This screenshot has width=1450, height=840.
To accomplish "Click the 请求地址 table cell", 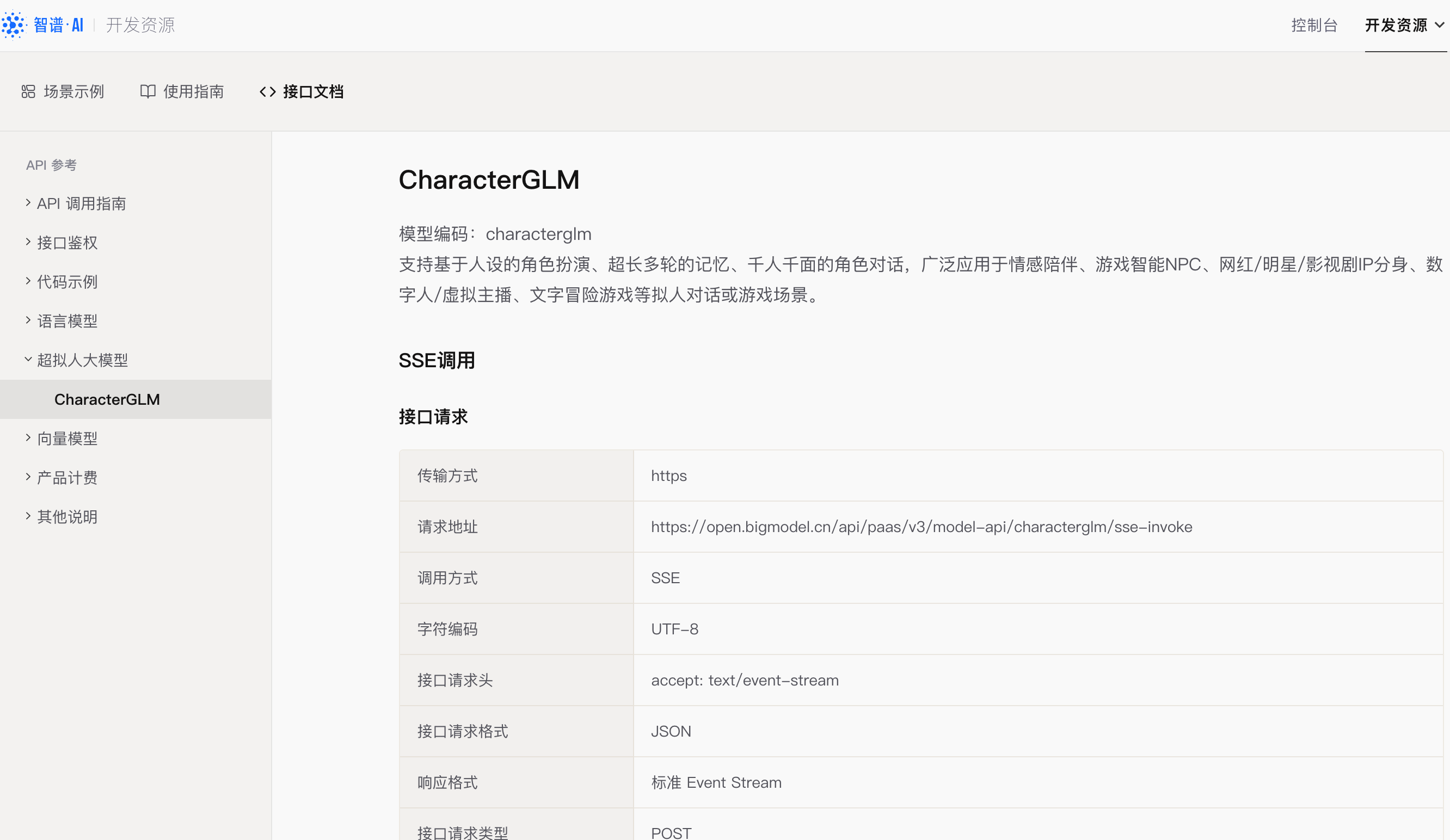I will click(x=516, y=527).
